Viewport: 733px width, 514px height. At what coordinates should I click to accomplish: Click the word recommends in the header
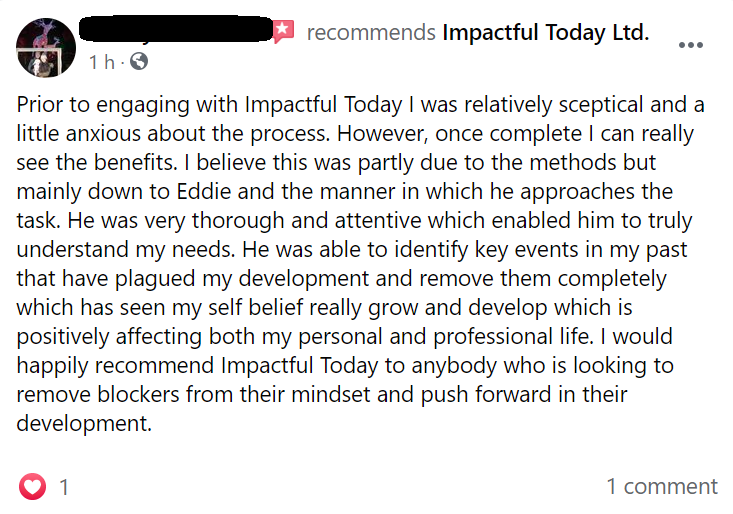point(371,33)
